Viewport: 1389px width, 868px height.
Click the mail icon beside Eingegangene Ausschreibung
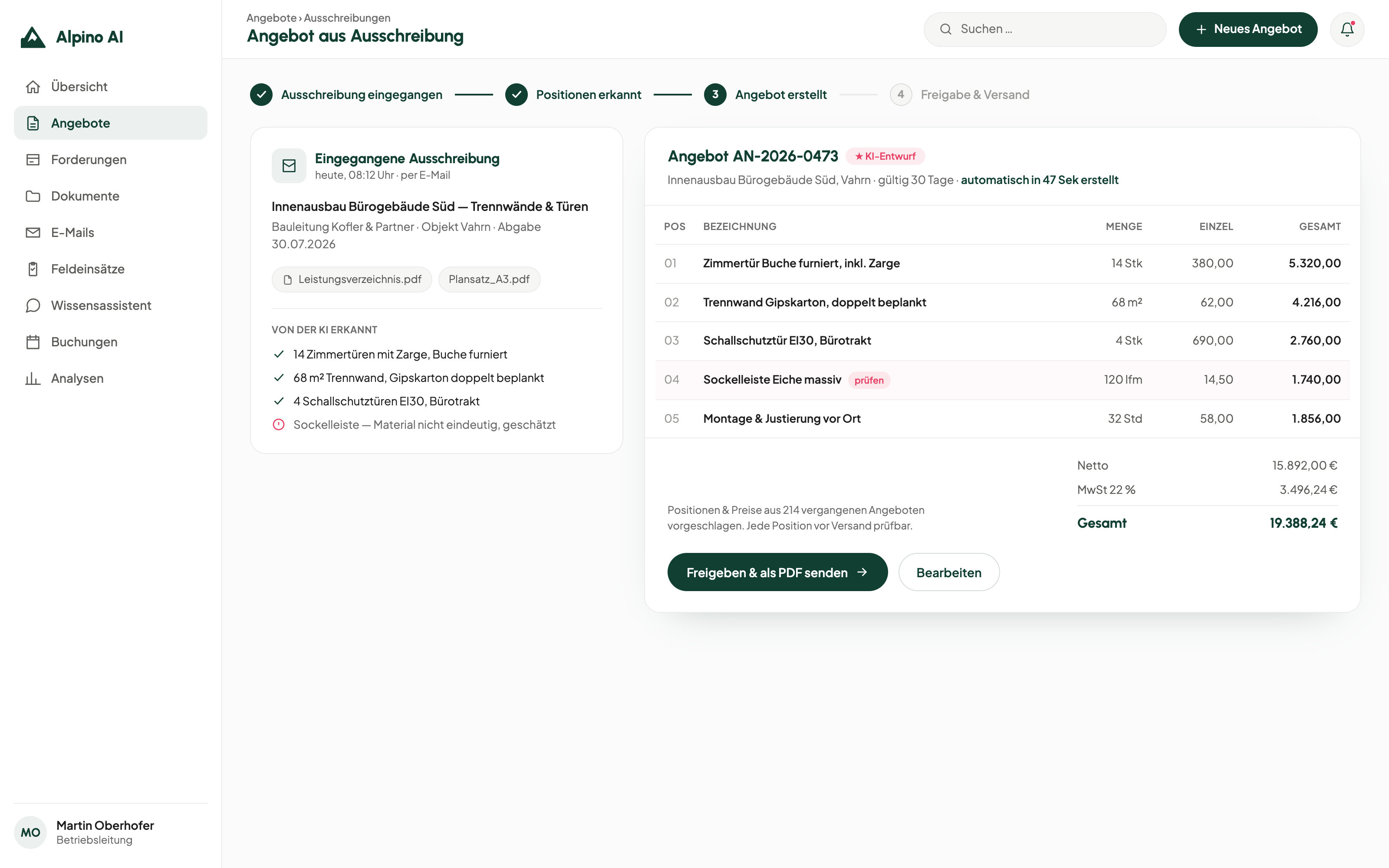[289, 166]
